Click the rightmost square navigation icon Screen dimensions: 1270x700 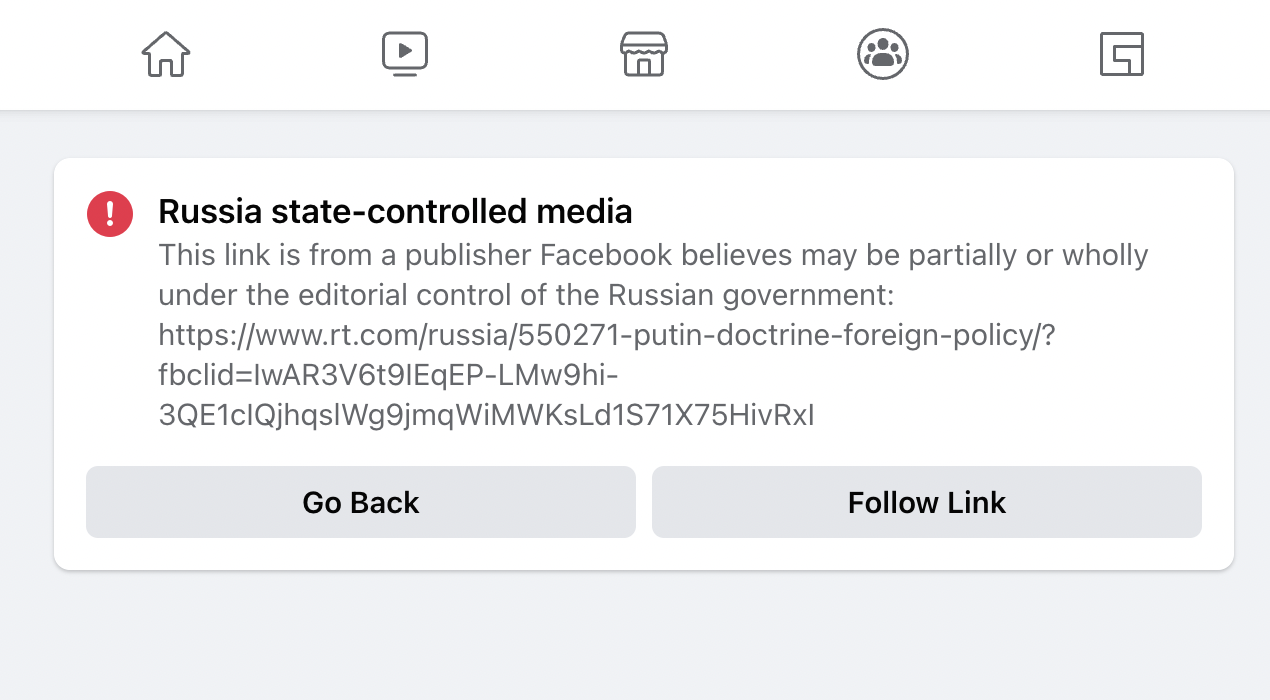[x=1121, y=54]
